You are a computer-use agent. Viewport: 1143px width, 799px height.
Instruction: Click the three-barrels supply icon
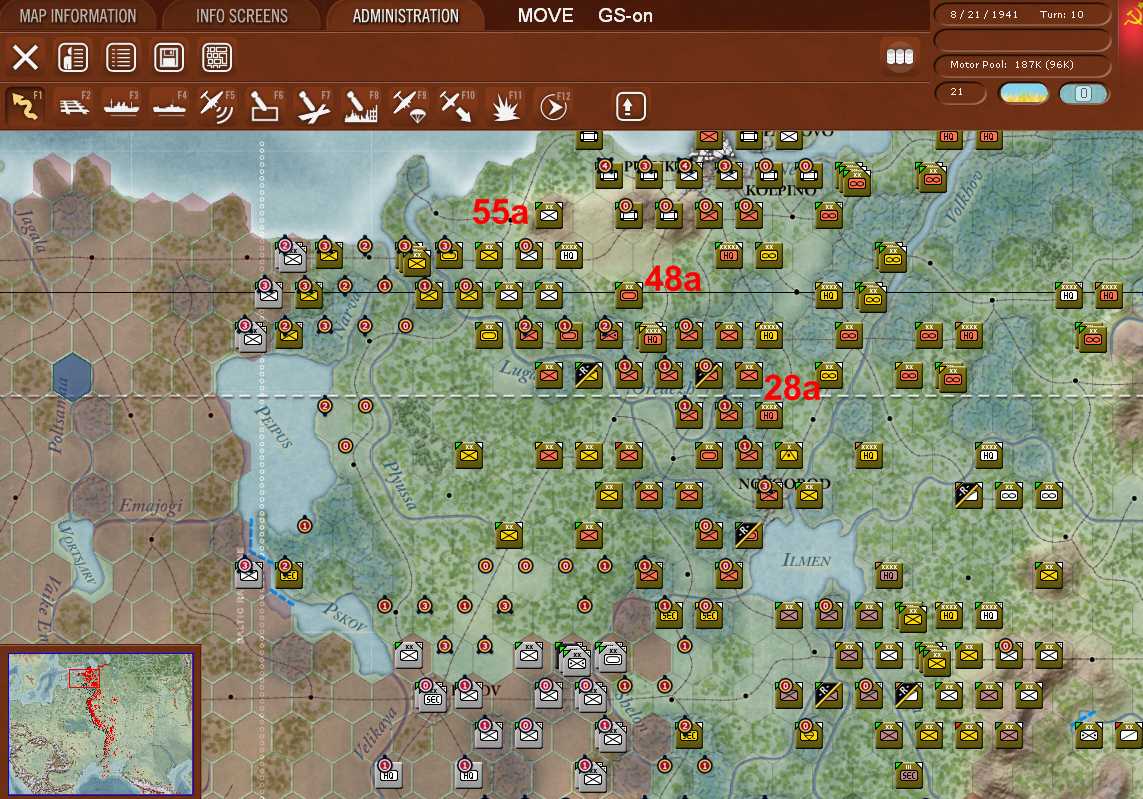pyautogui.click(x=900, y=56)
